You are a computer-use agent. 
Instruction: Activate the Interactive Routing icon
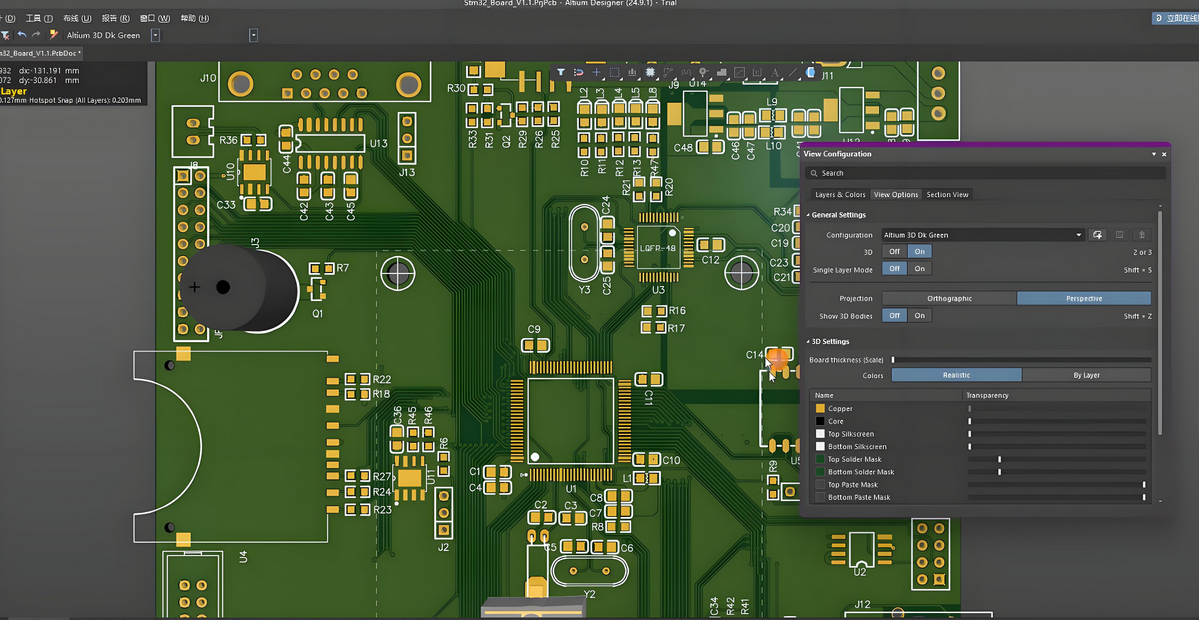668,72
